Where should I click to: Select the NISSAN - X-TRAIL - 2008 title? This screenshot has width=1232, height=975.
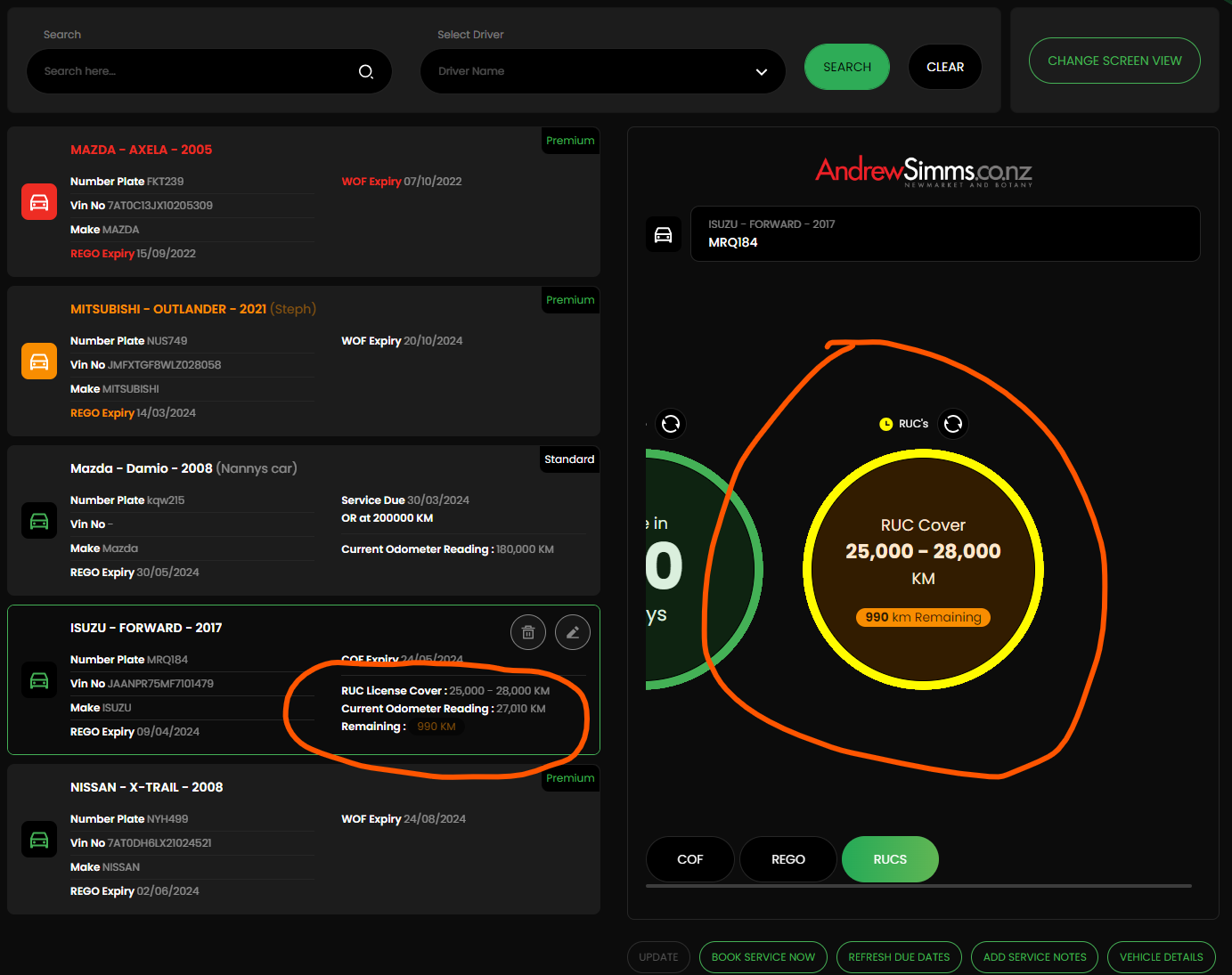(x=147, y=787)
